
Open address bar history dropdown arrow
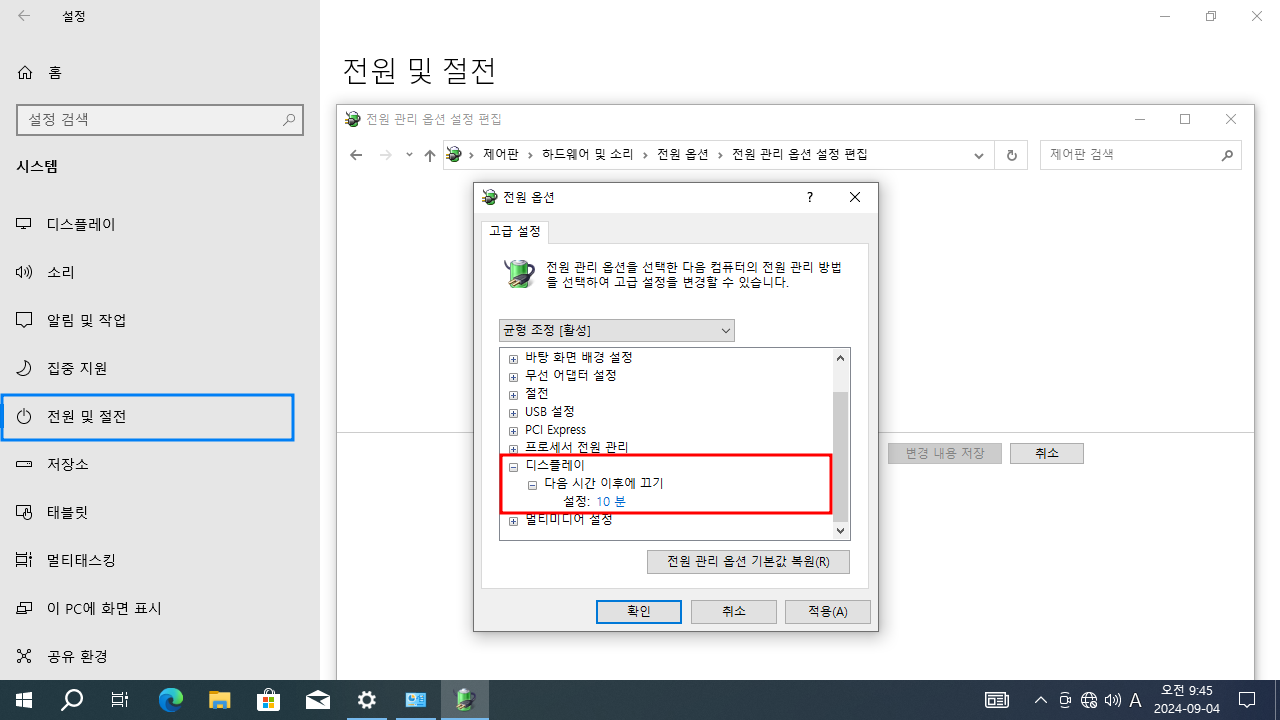(x=979, y=155)
